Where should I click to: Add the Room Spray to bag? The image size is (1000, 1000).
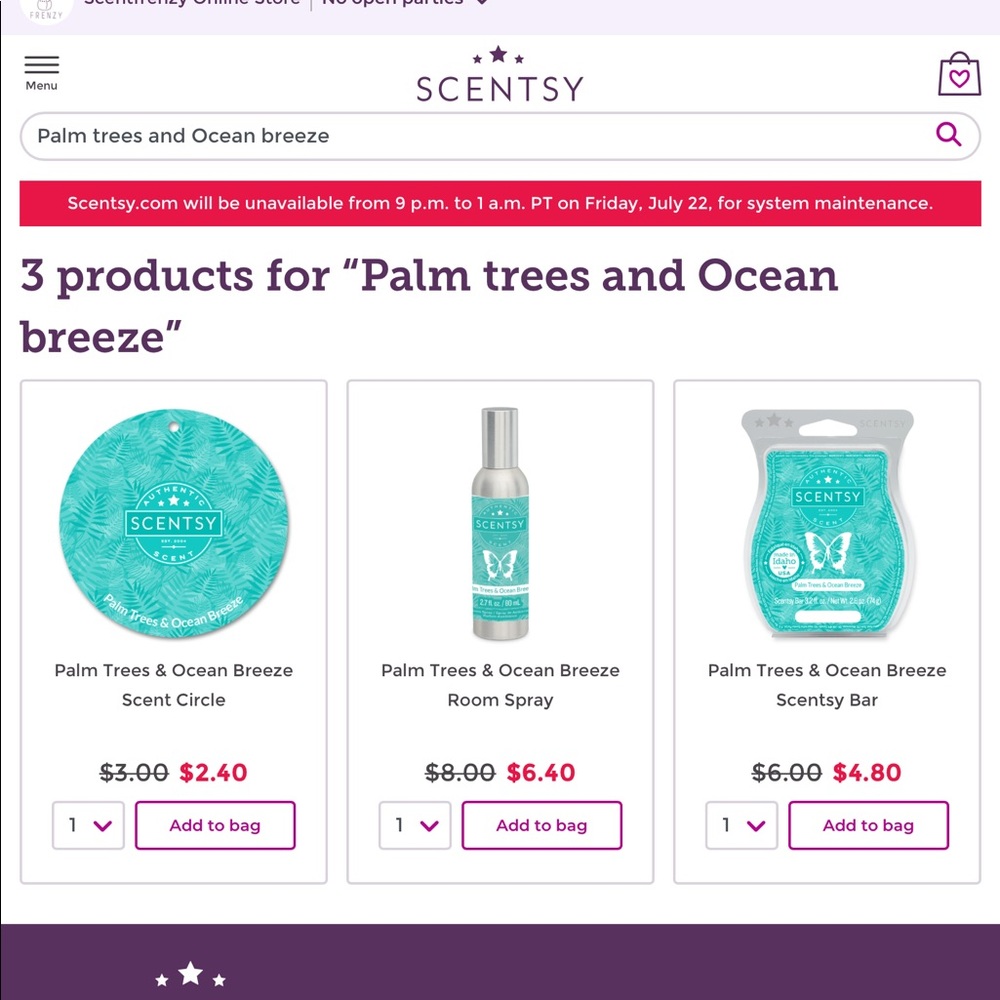click(x=541, y=825)
